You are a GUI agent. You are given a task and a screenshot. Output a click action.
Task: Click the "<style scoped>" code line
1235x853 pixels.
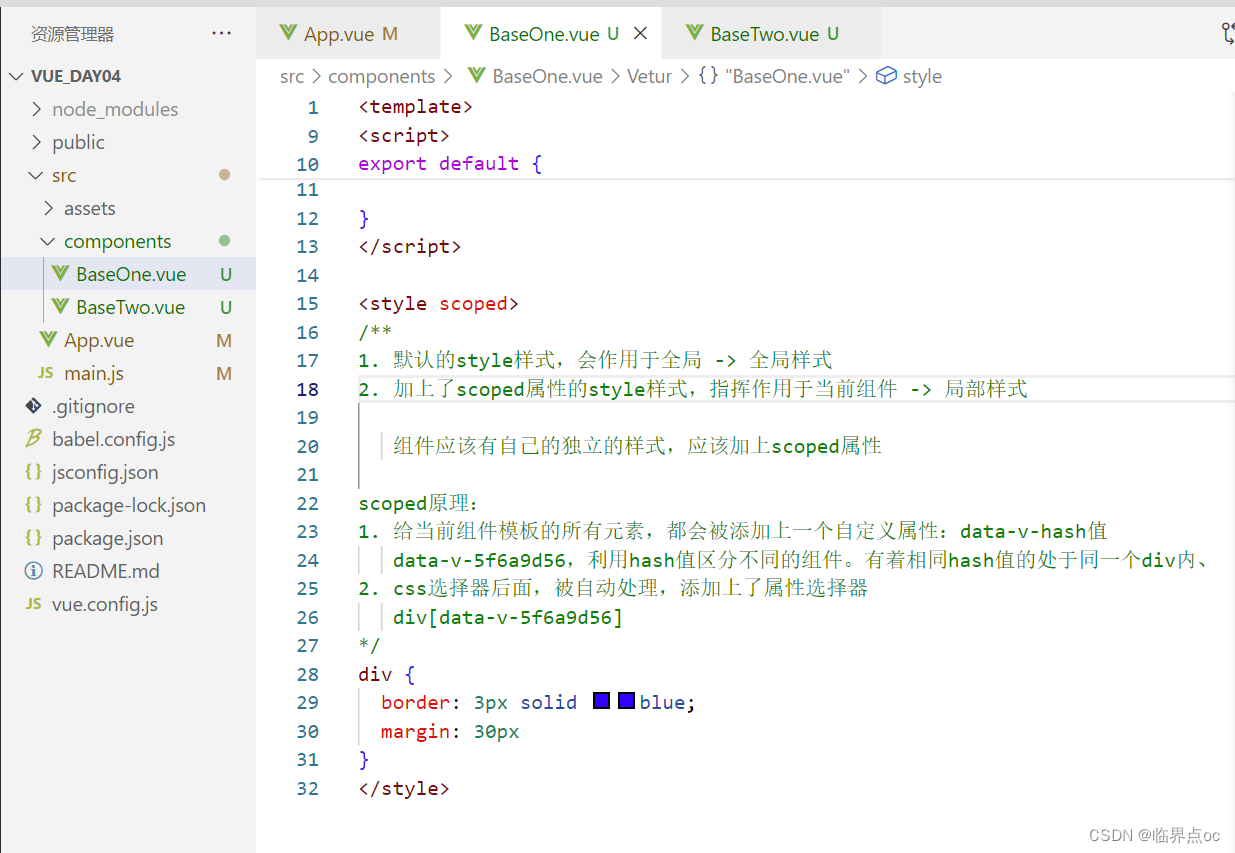coord(439,303)
